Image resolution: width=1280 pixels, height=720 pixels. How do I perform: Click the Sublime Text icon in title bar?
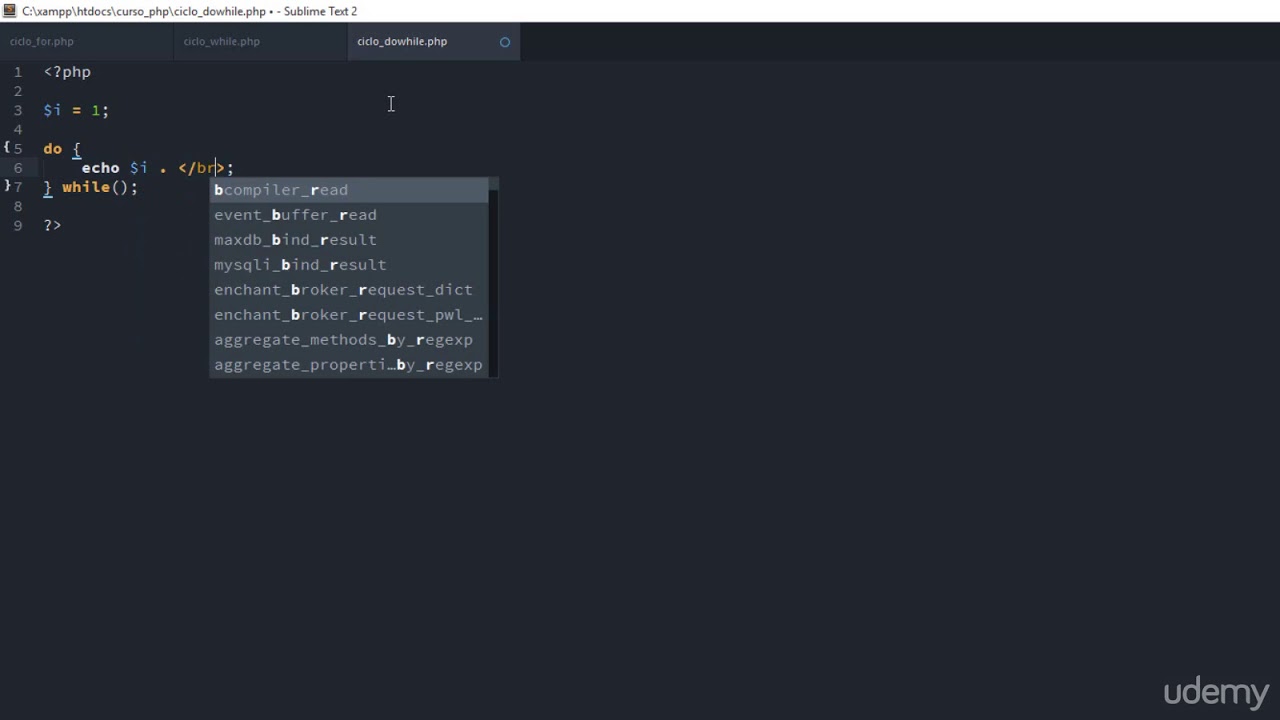(9, 11)
